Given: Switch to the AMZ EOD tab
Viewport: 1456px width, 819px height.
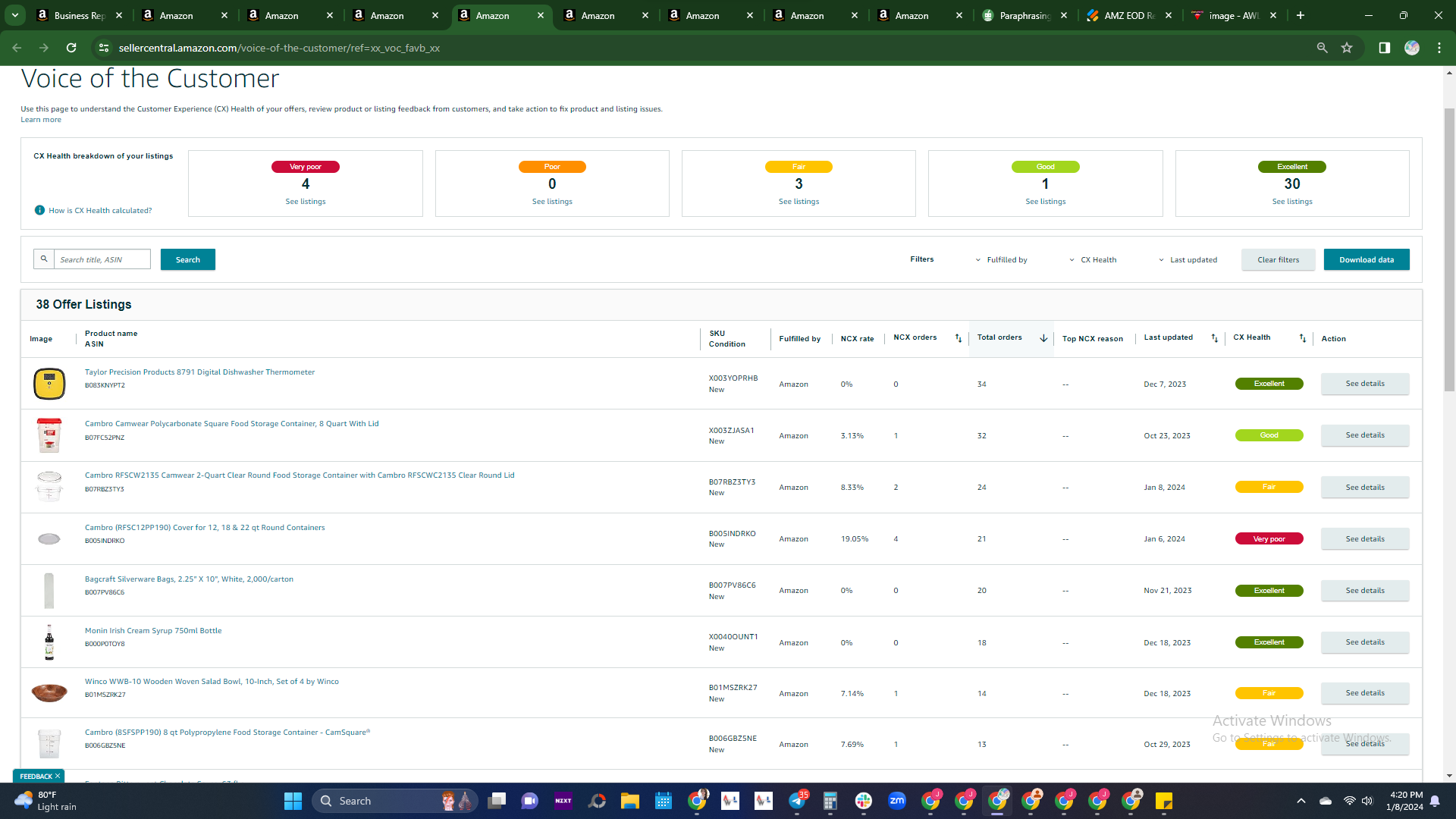Looking at the screenshot, I should 1129,15.
